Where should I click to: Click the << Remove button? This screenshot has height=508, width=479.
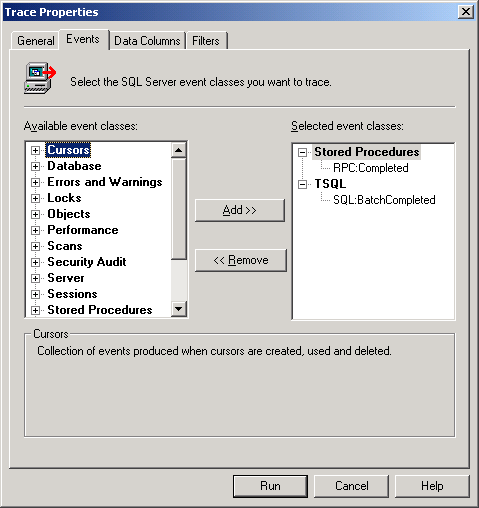coord(241,260)
